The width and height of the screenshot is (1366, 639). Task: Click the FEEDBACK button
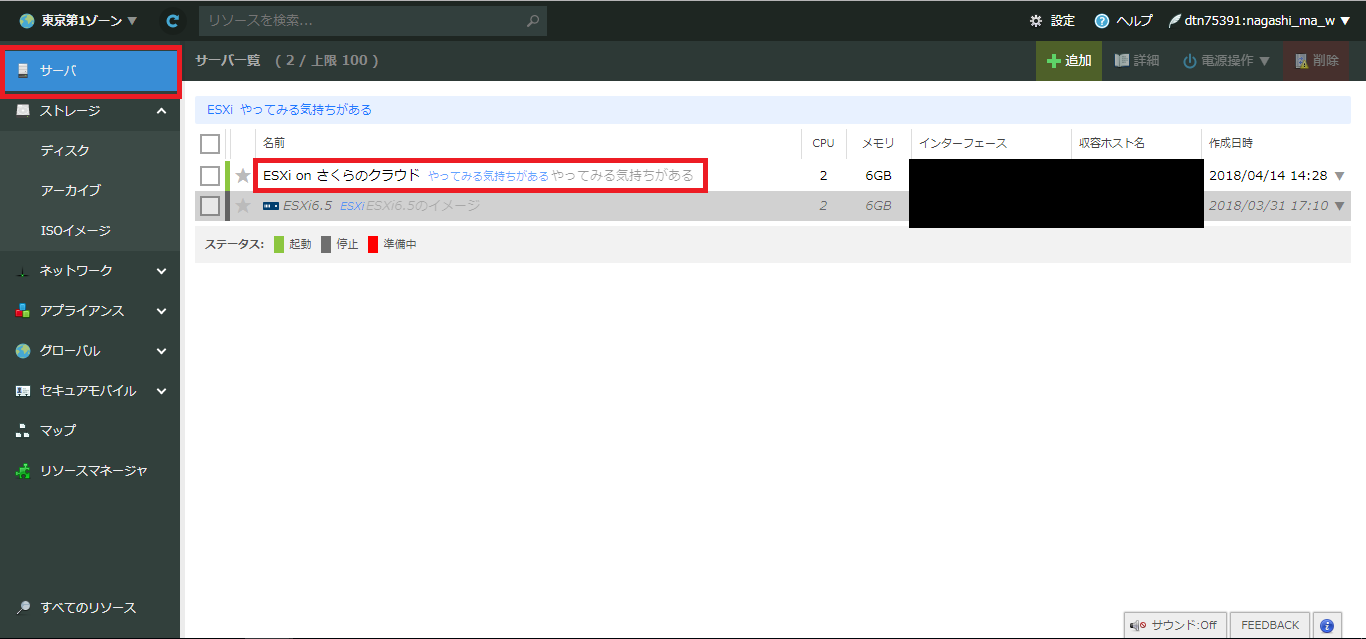tap(1270, 625)
